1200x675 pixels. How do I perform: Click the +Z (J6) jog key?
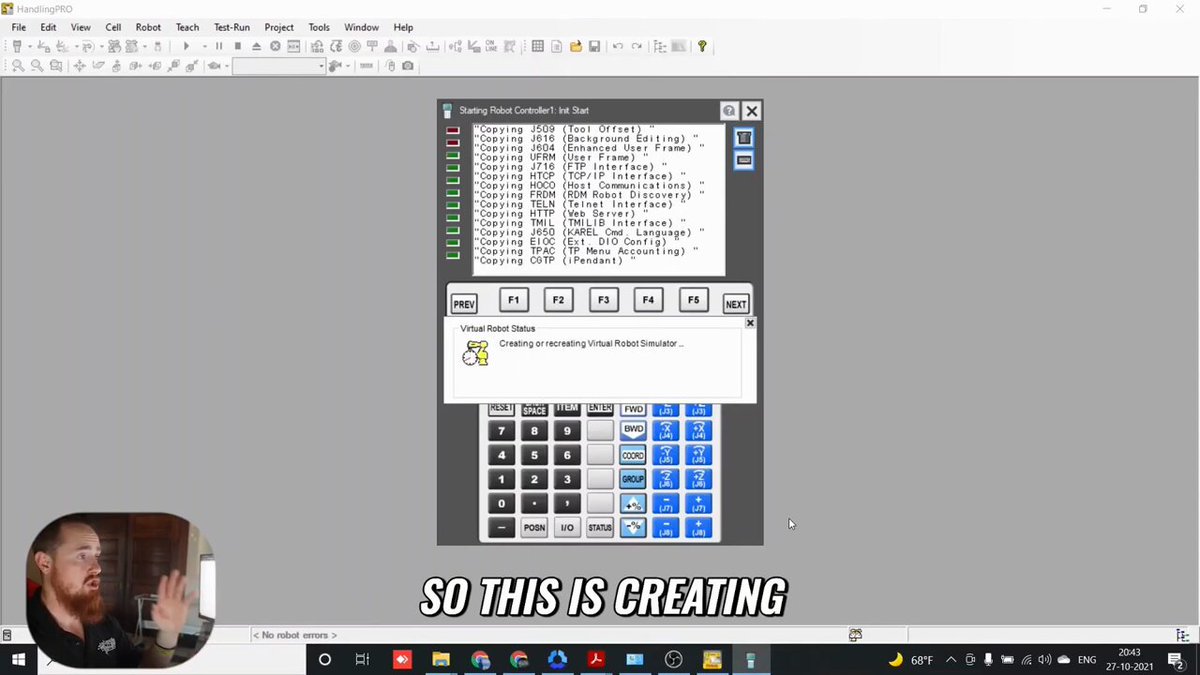point(699,479)
